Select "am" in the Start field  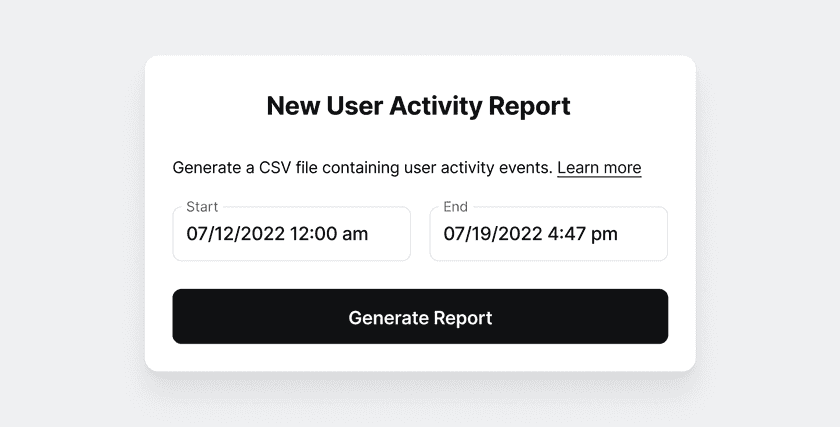[355, 234]
